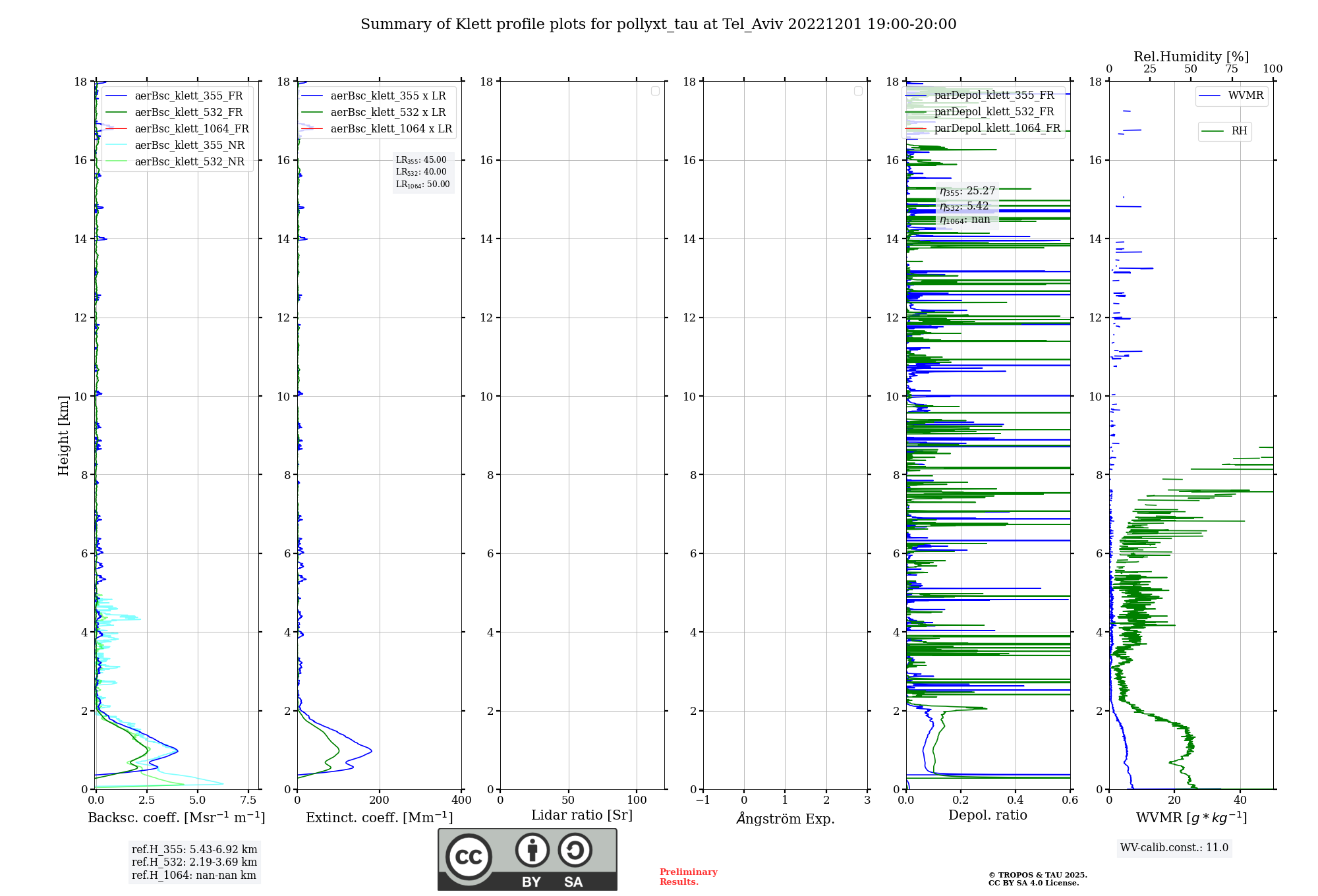The image size is (1318, 896).
Task: Click the η1064: nan annotation
Action: [965, 220]
